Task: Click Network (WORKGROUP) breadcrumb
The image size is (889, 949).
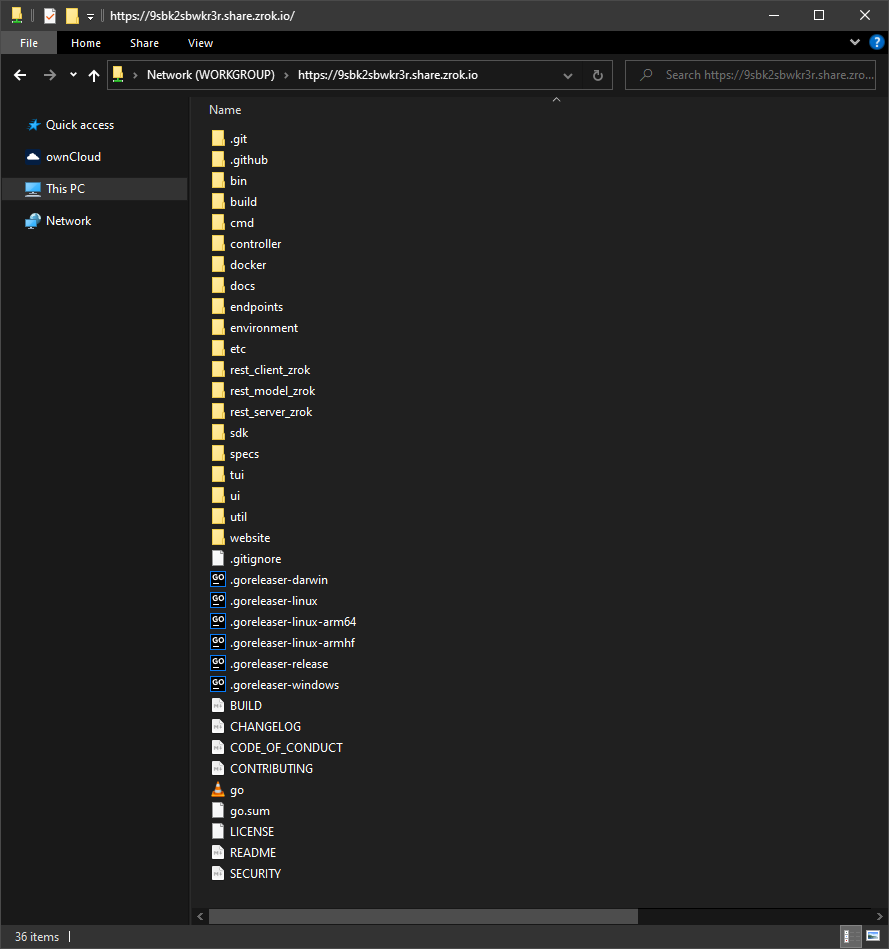Action: point(211,75)
